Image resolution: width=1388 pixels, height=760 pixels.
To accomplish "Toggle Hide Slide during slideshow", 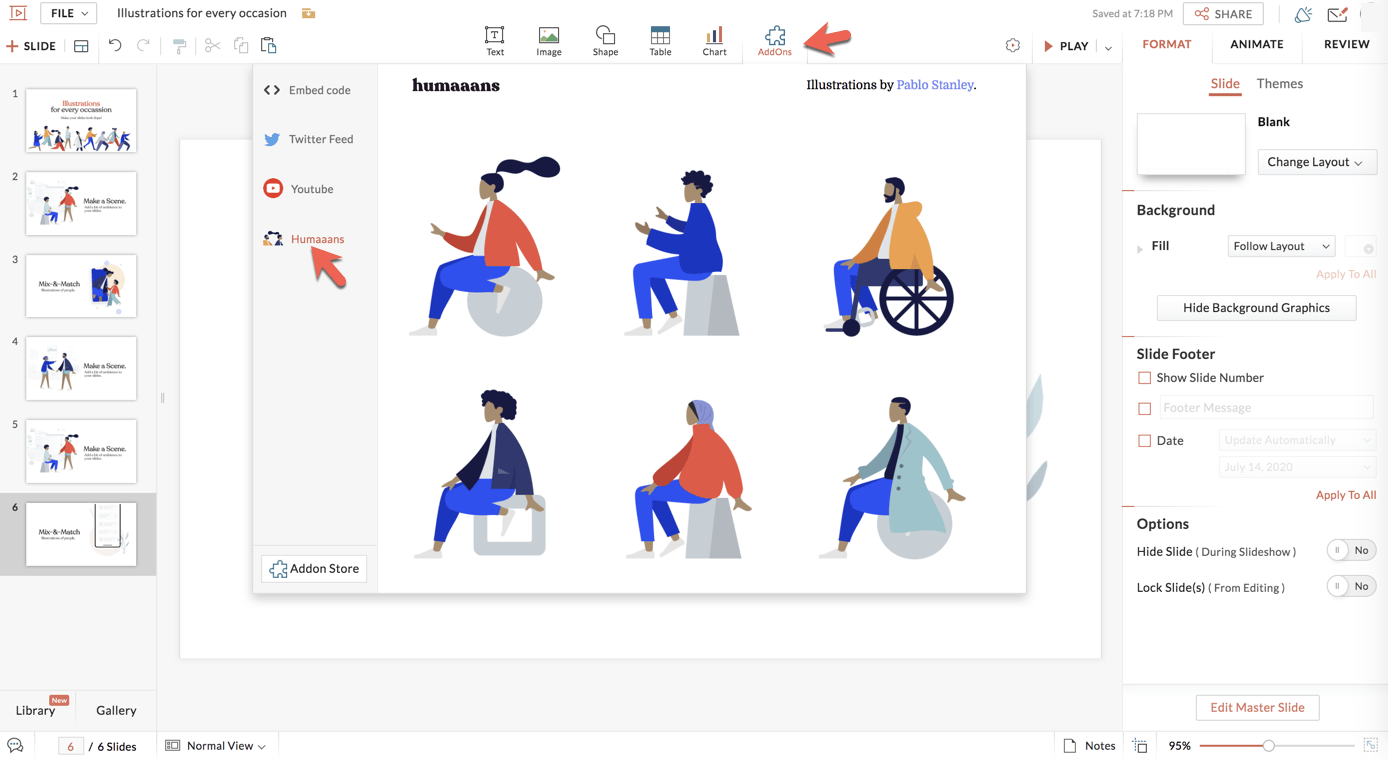I will click(x=1351, y=550).
